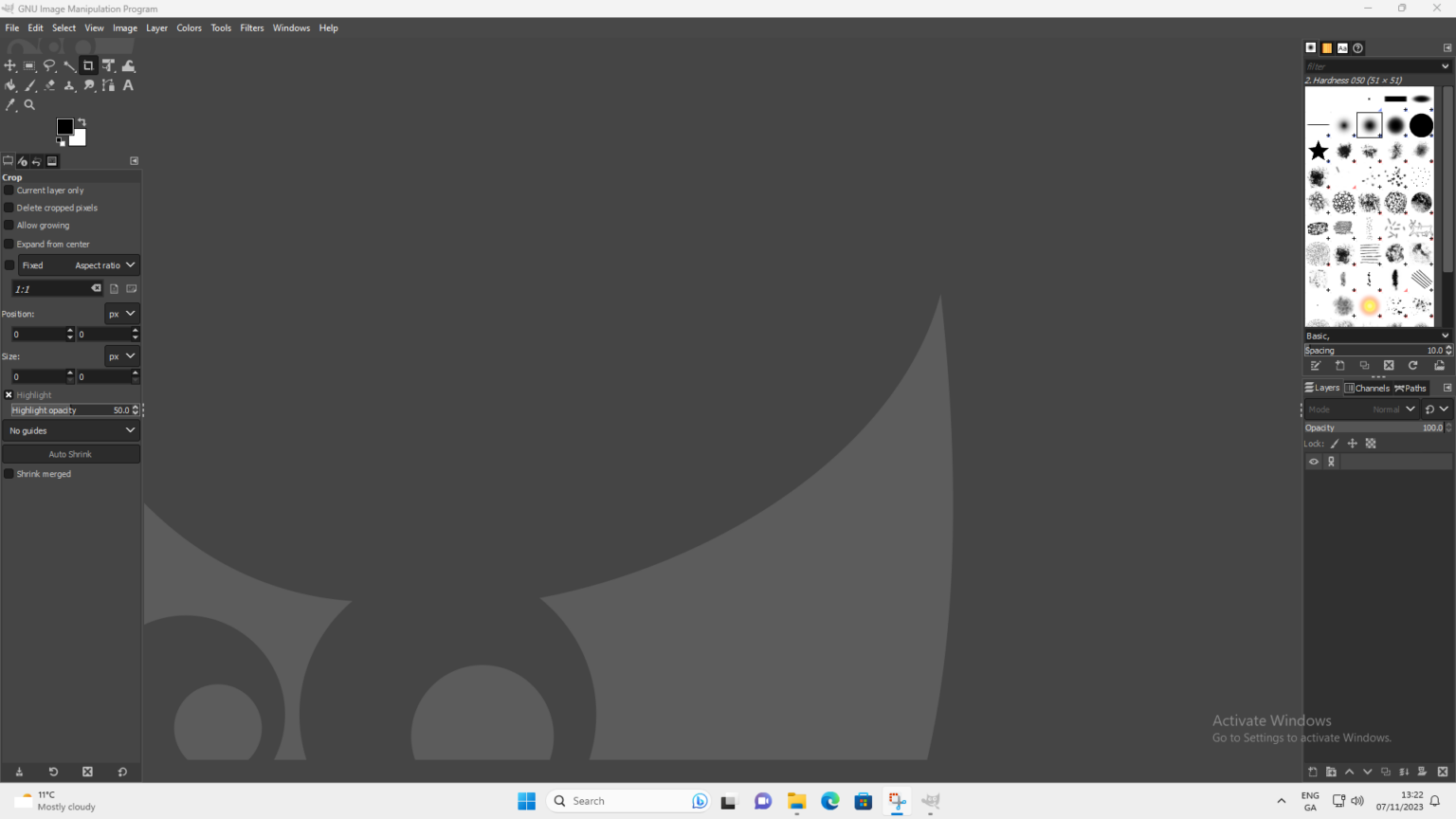This screenshot has height=819, width=1456.
Task: Select the Move tool
Action: tap(10, 65)
